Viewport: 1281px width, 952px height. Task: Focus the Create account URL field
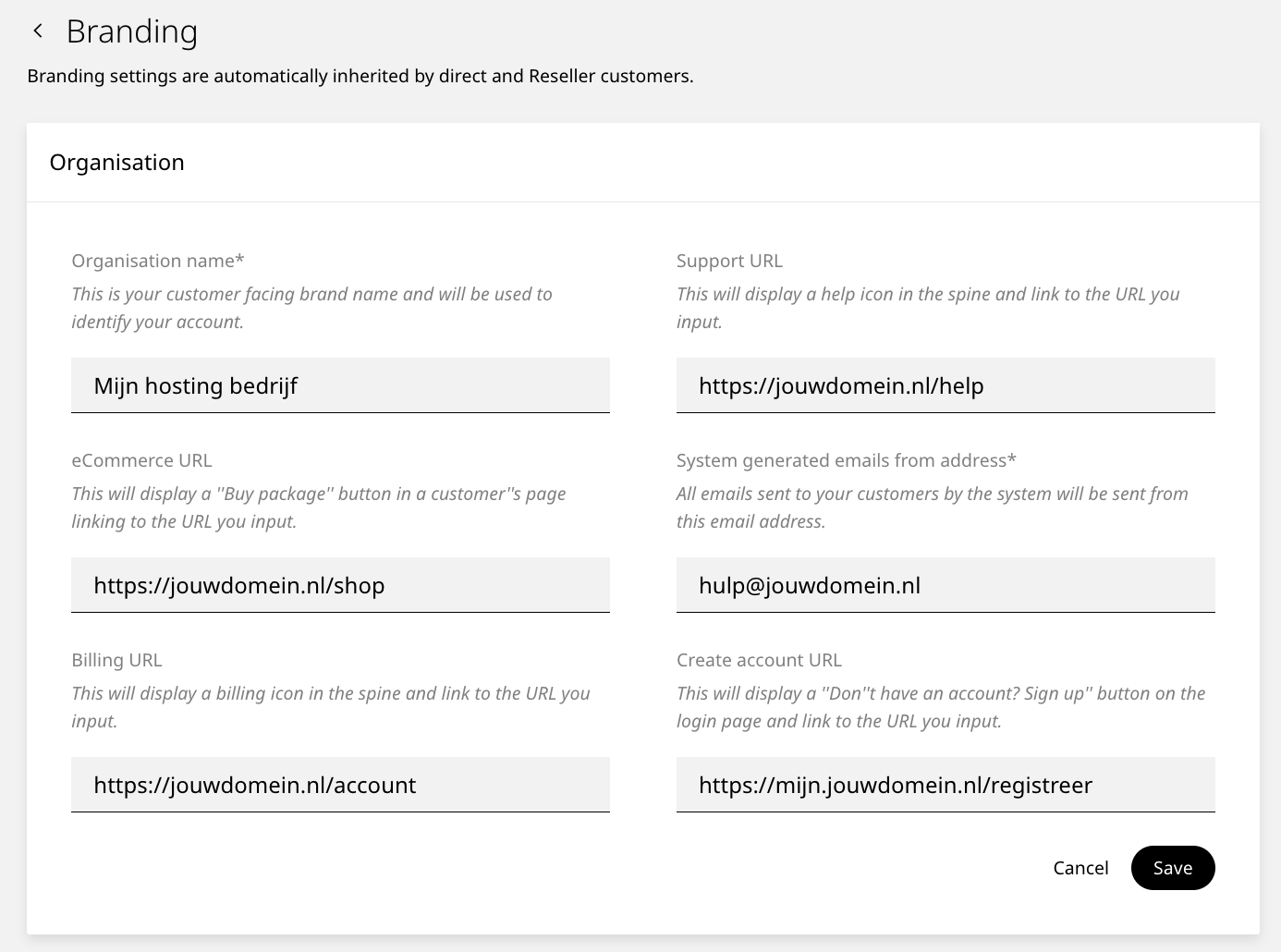945,785
